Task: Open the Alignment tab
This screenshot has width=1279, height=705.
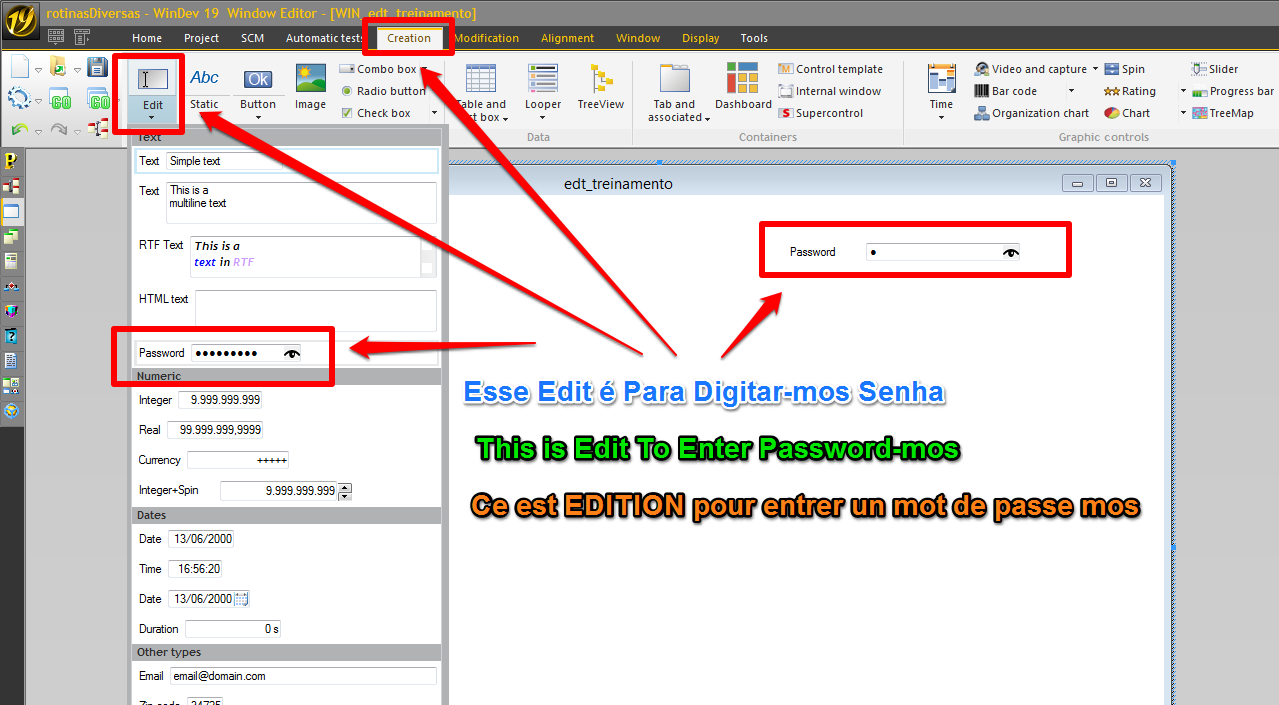Action: point(568,38)
